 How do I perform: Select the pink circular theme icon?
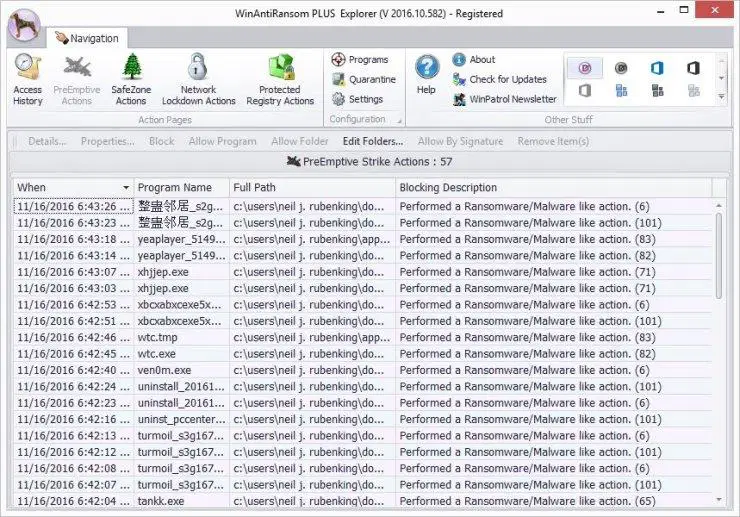coord(585,68)
